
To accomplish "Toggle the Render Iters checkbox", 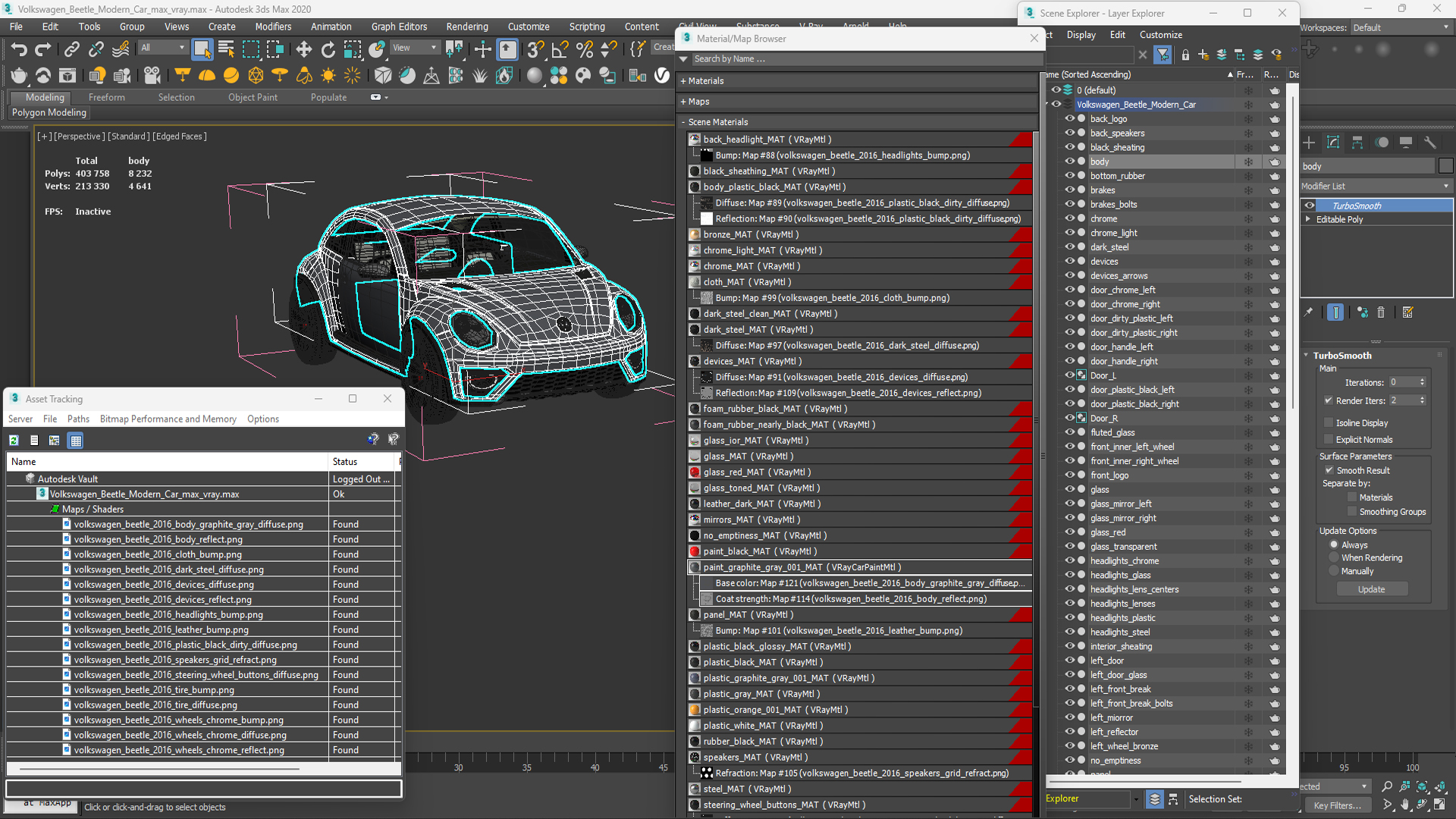I will 1329,400.
